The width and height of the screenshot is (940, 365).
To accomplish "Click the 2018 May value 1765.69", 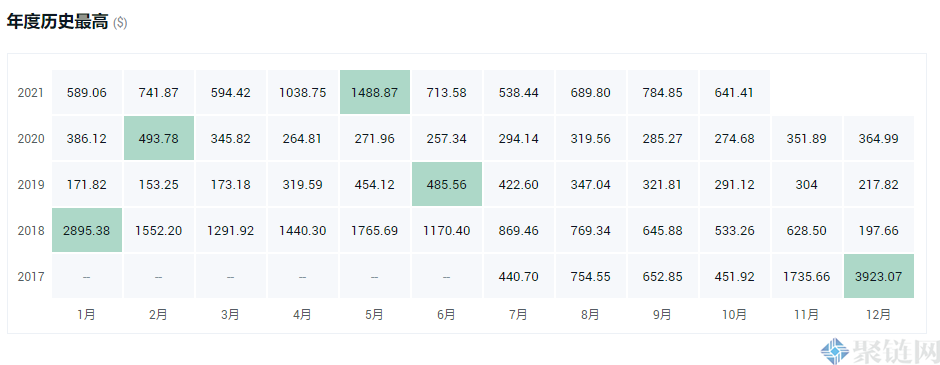I will pos(375,231).
